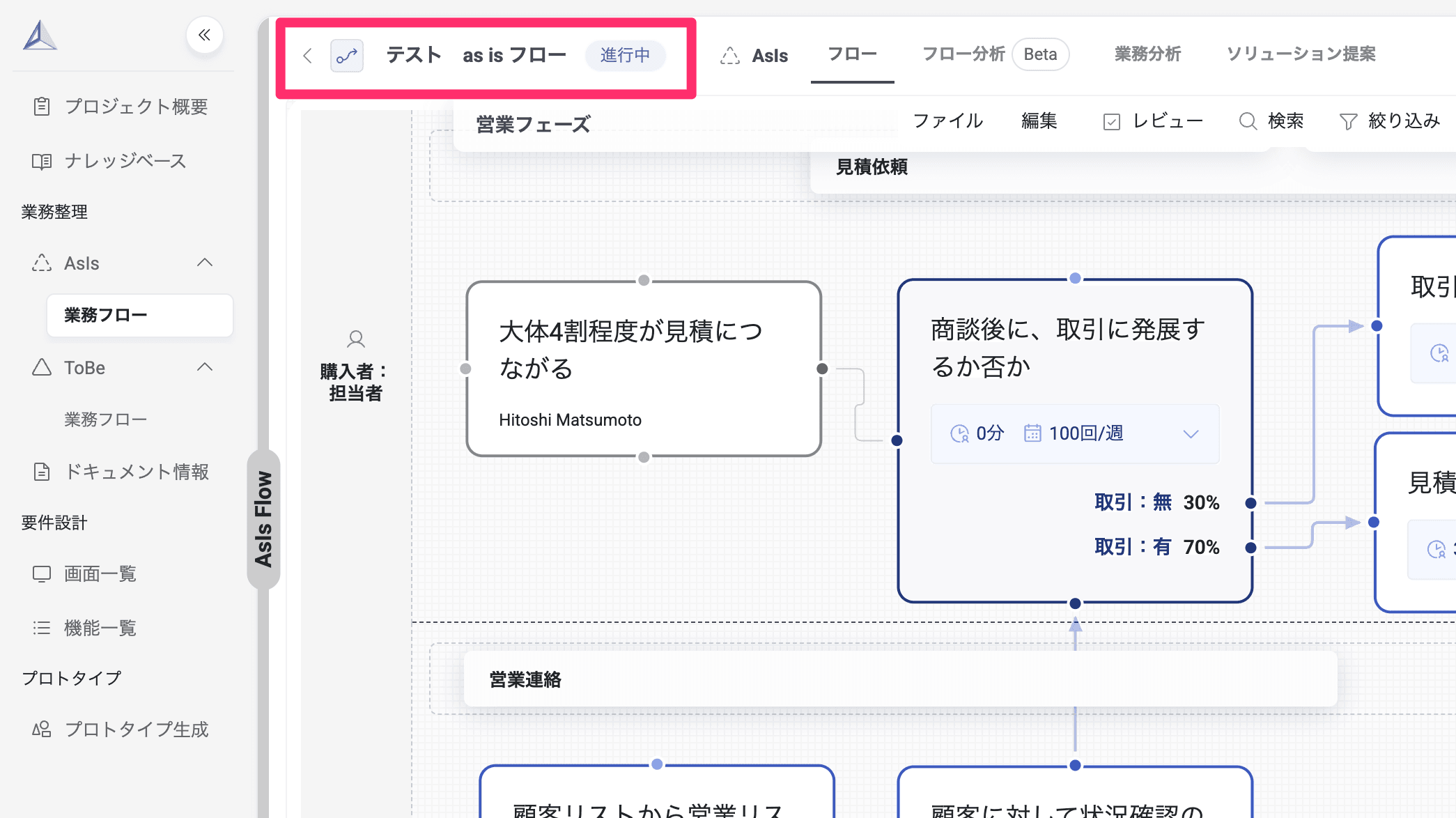Open the ソリューション提案 tab

[1301, 54]
